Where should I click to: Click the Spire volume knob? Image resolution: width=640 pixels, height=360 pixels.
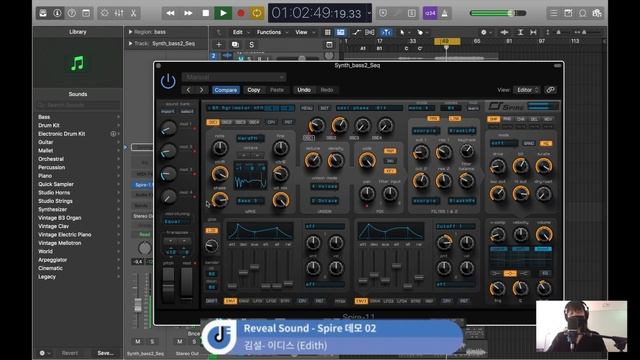pyautogui.click(x=544, y=234)
